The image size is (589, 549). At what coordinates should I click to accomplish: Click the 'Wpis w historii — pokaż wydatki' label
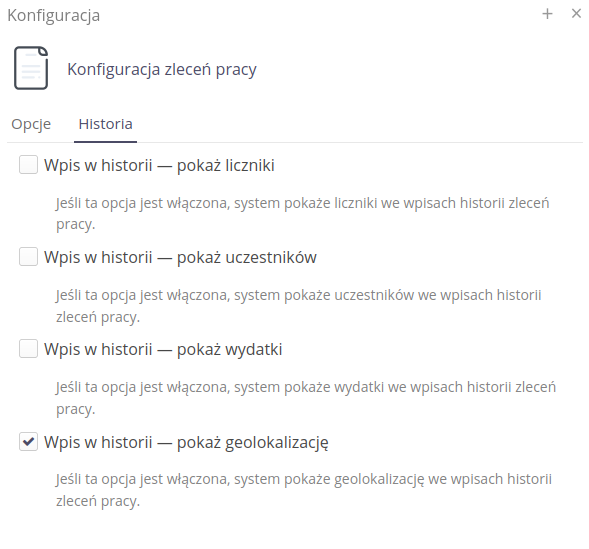tap(163, 350)
